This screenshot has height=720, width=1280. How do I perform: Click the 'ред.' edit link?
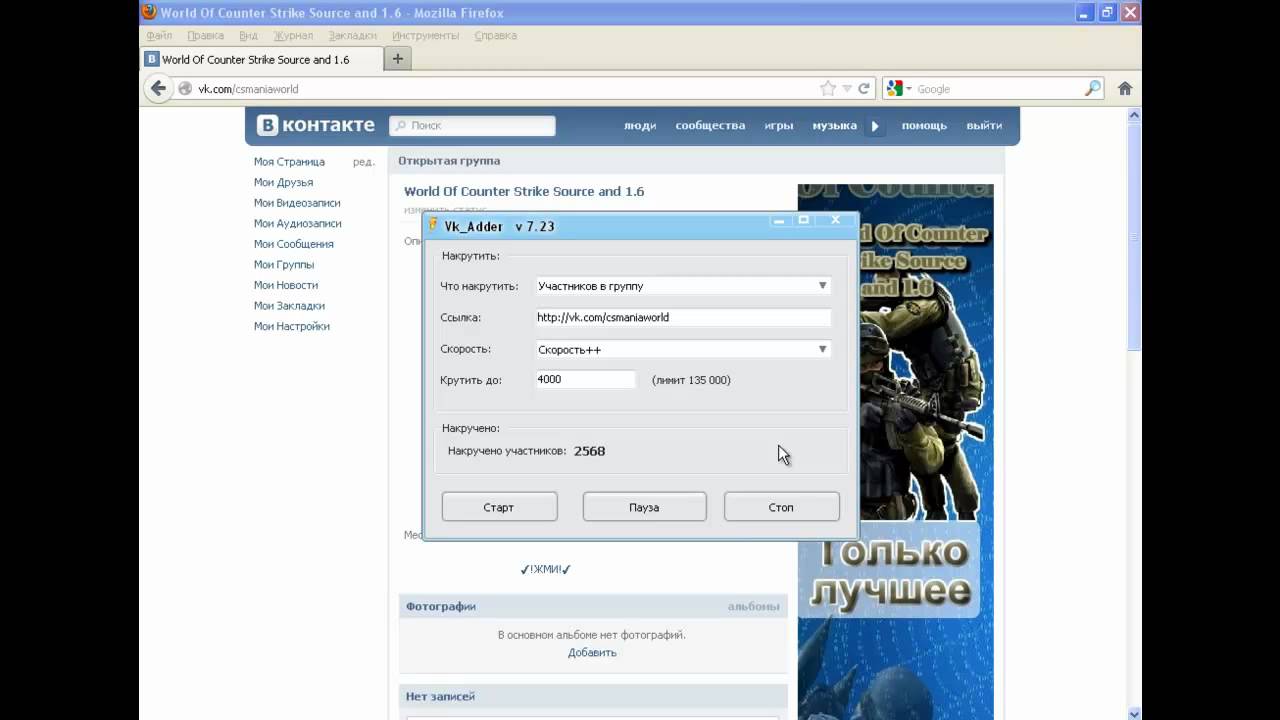point(364,162)
